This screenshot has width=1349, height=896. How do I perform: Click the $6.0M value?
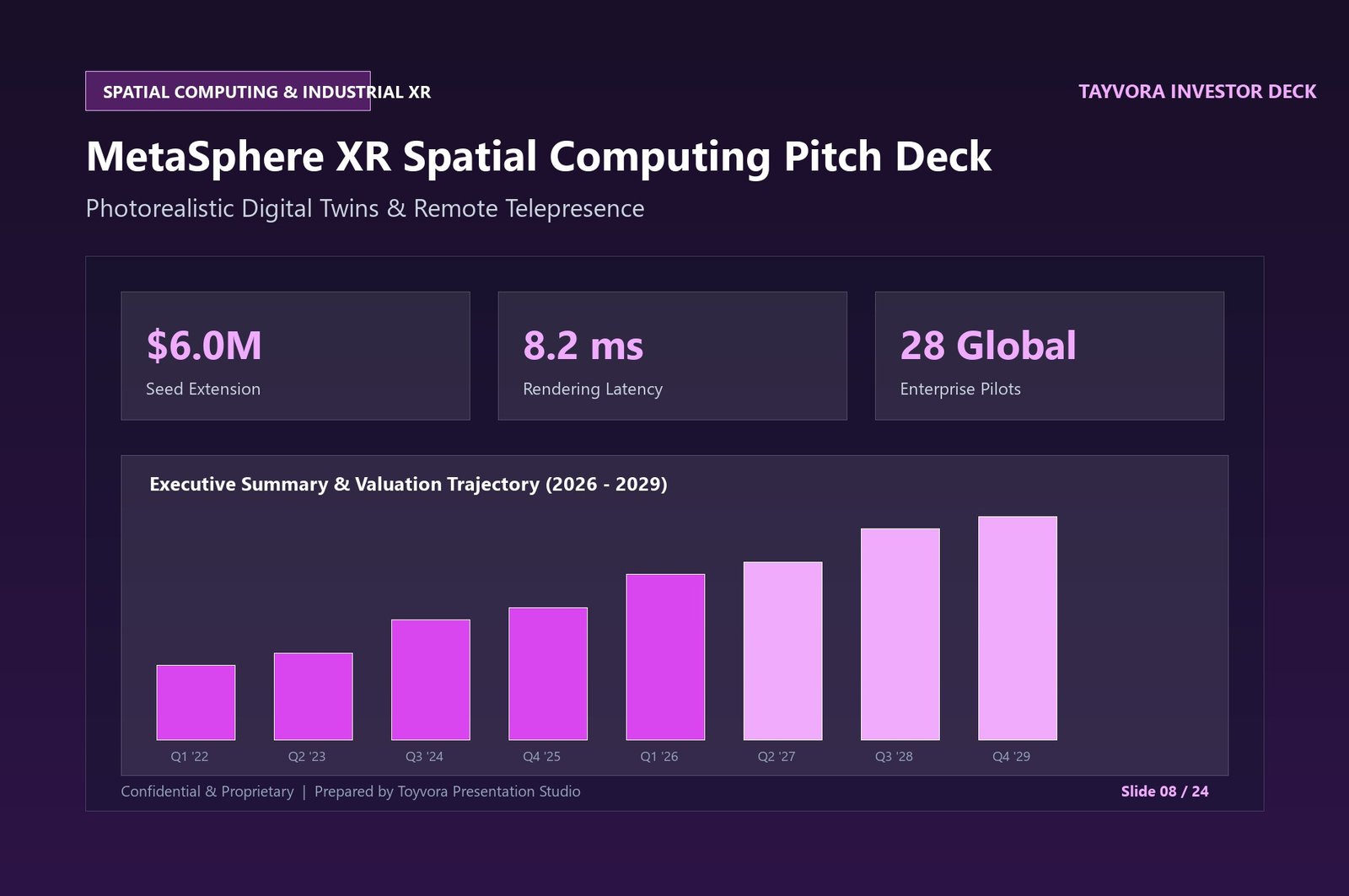point(204,346)
